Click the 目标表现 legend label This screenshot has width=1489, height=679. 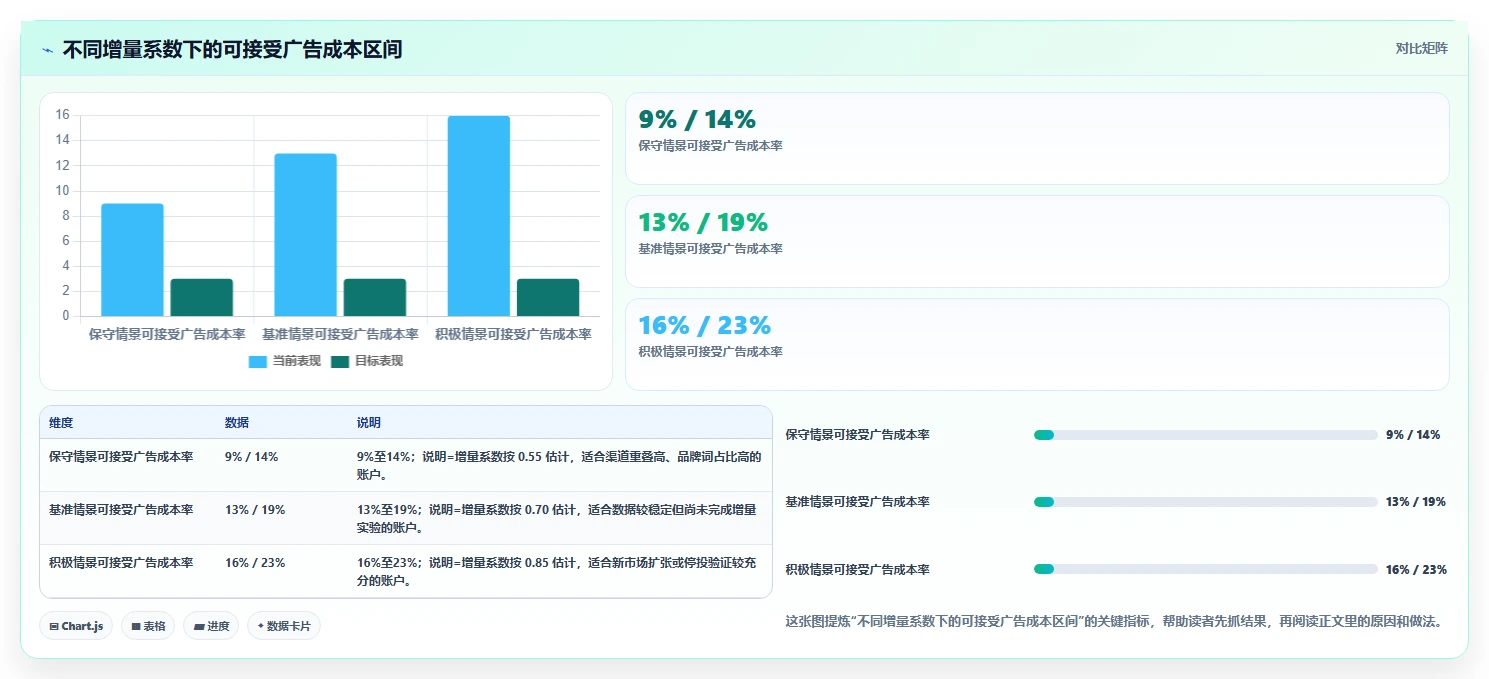(379, 362)
